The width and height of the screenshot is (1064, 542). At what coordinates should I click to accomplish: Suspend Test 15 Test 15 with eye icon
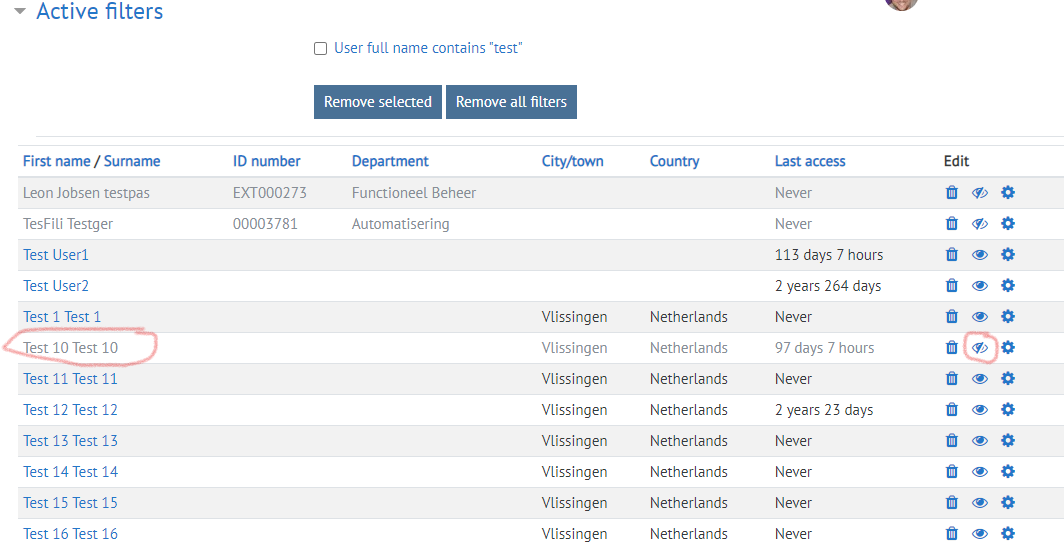[x=979, y=503]
